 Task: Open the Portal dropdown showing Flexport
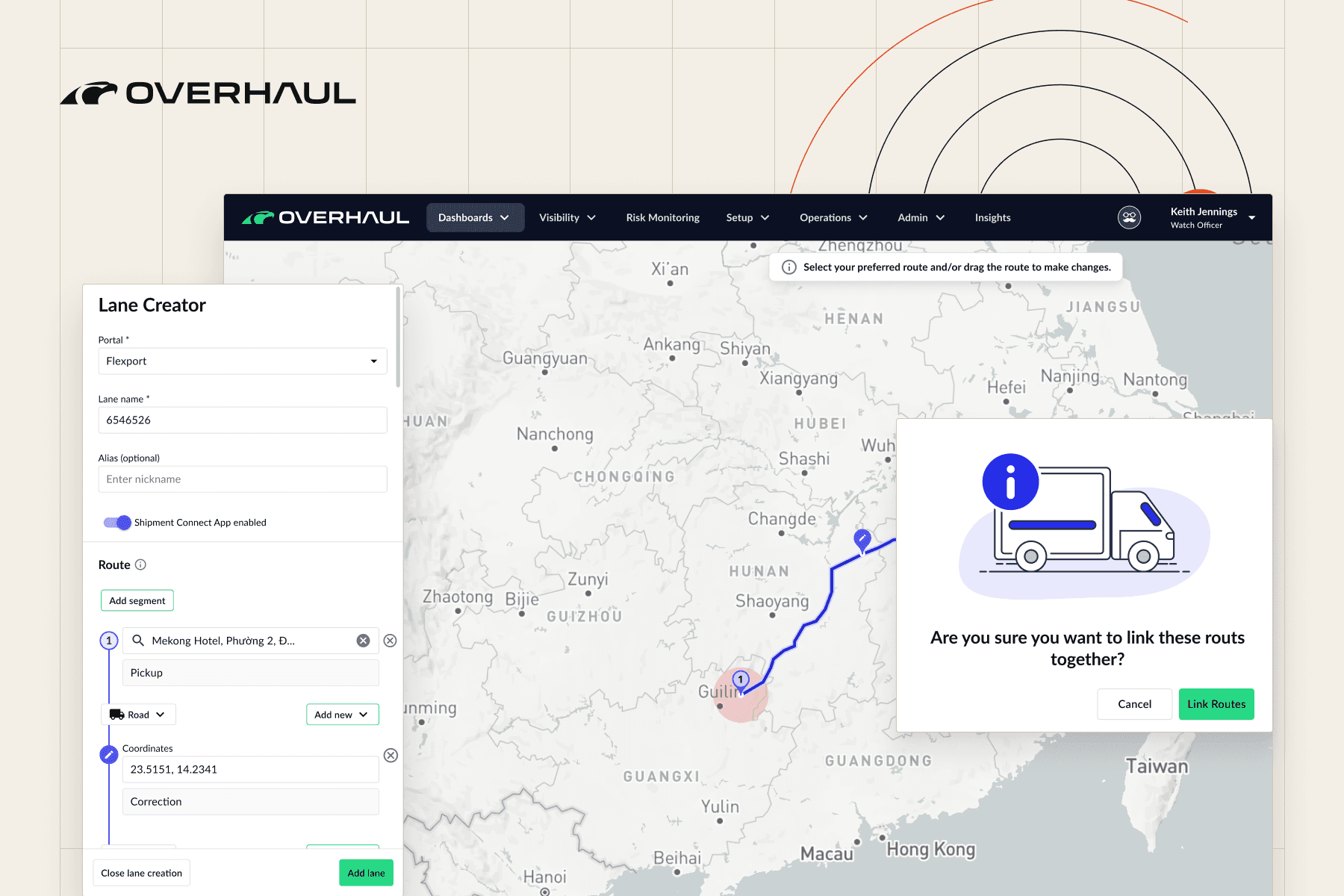point(243,361)
